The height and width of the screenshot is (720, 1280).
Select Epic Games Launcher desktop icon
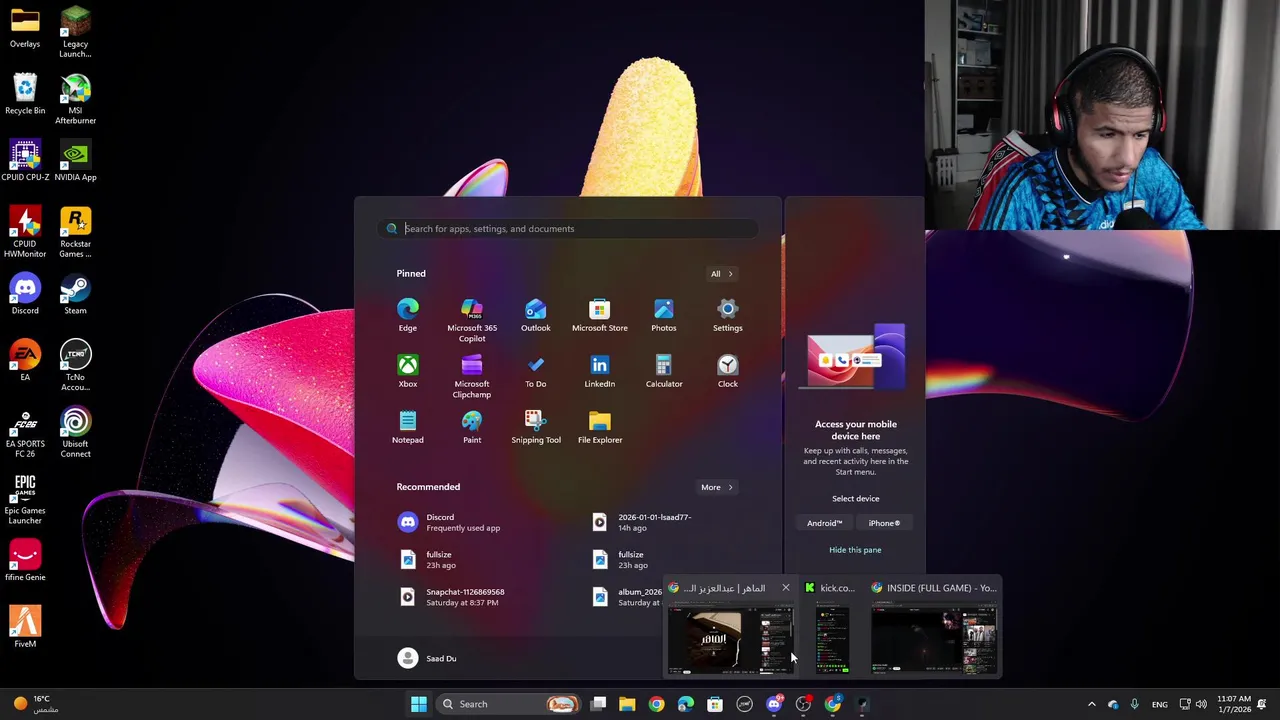pyautogui.click(x=25, y=499)
